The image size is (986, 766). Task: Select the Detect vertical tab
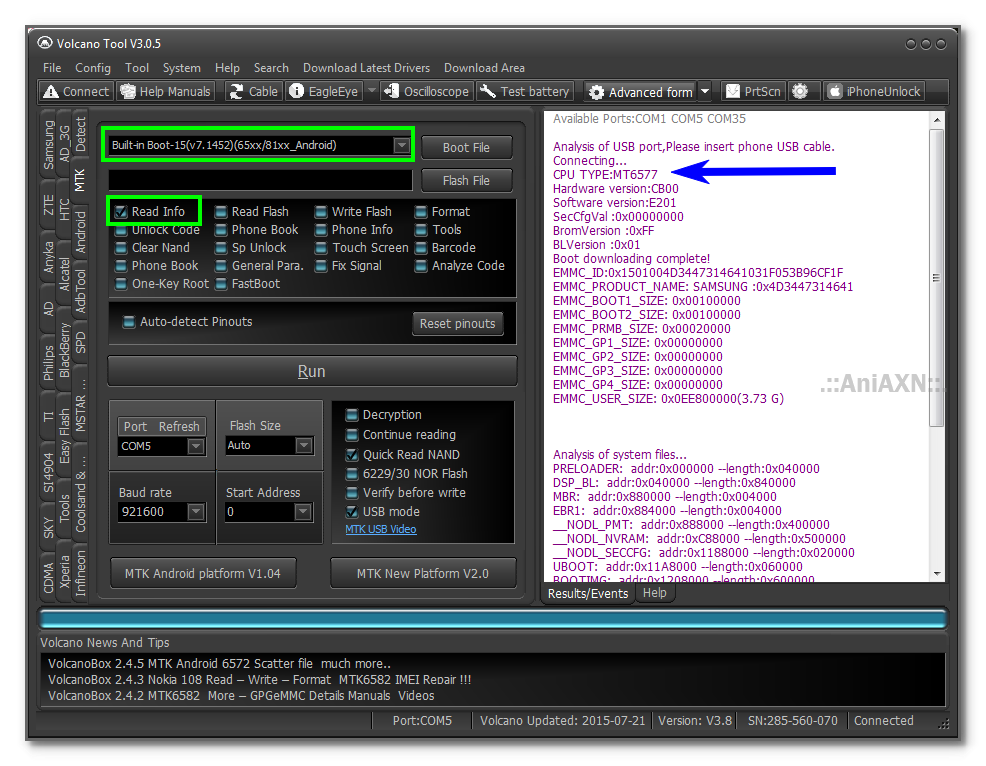[x=80, y=134]
